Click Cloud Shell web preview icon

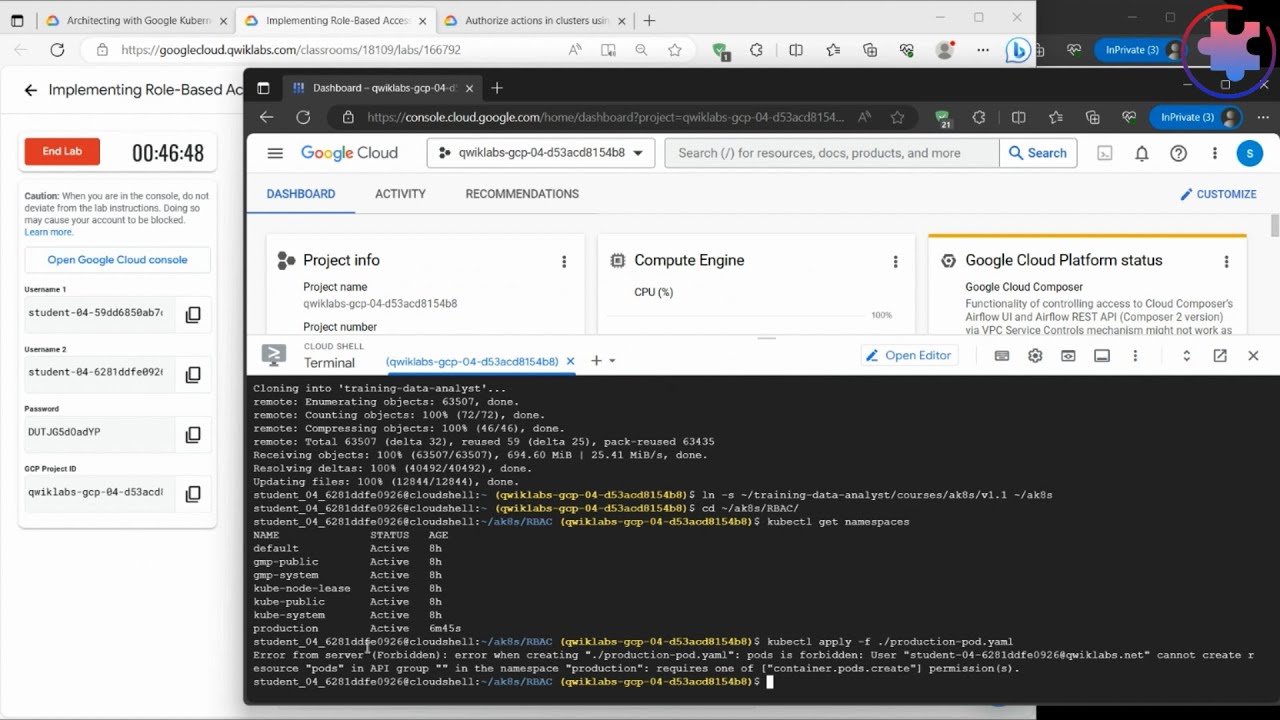click(x=1068, y=356)
